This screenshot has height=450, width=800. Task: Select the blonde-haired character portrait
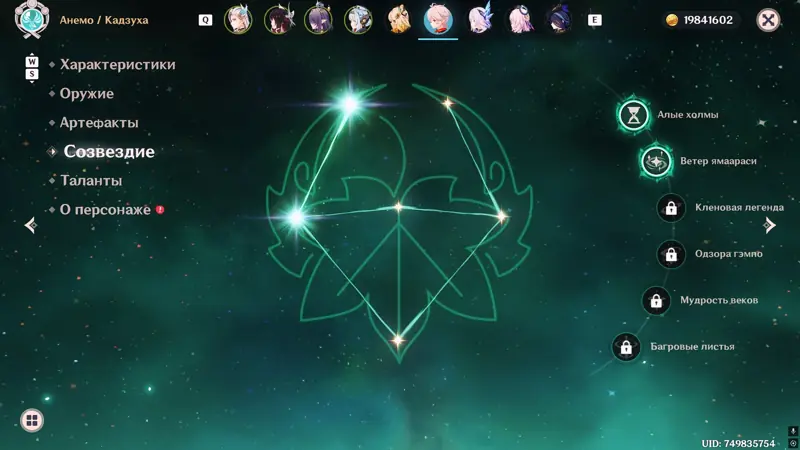click(x=398, y=20)
